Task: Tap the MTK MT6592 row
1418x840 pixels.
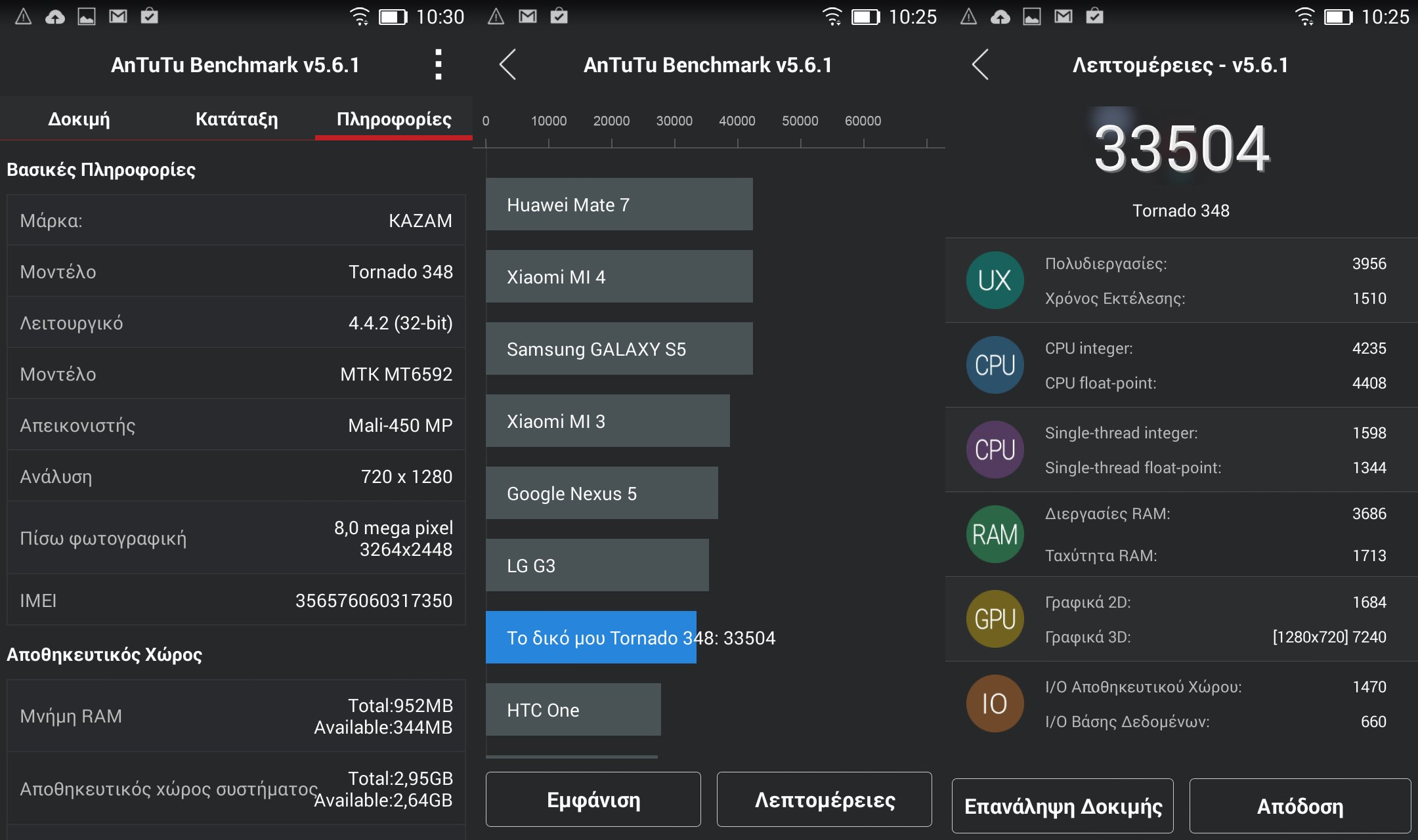Action: pyautogui.click(x=236, y=374)
